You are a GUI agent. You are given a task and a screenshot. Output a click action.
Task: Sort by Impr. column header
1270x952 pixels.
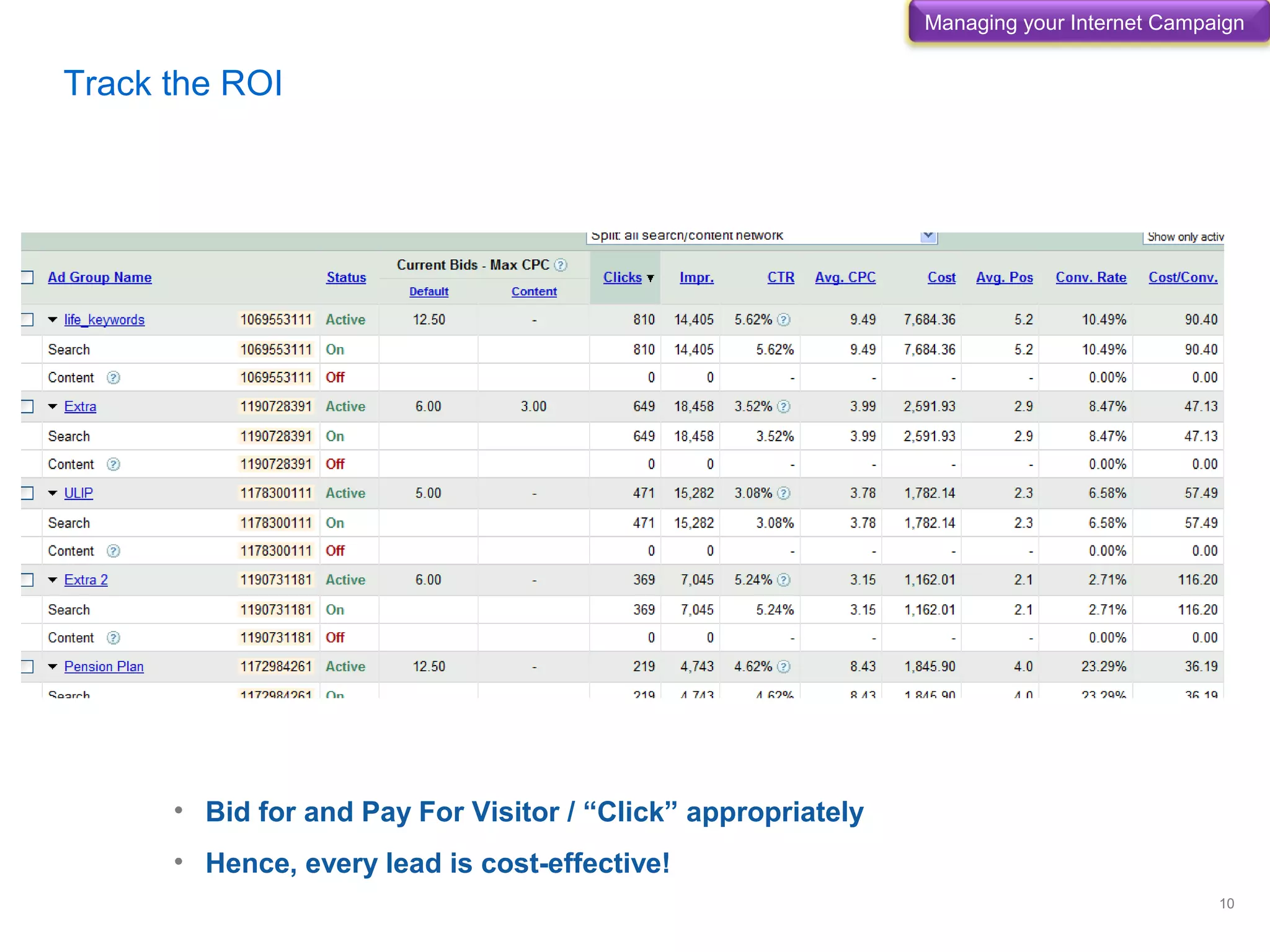point(696,278)
